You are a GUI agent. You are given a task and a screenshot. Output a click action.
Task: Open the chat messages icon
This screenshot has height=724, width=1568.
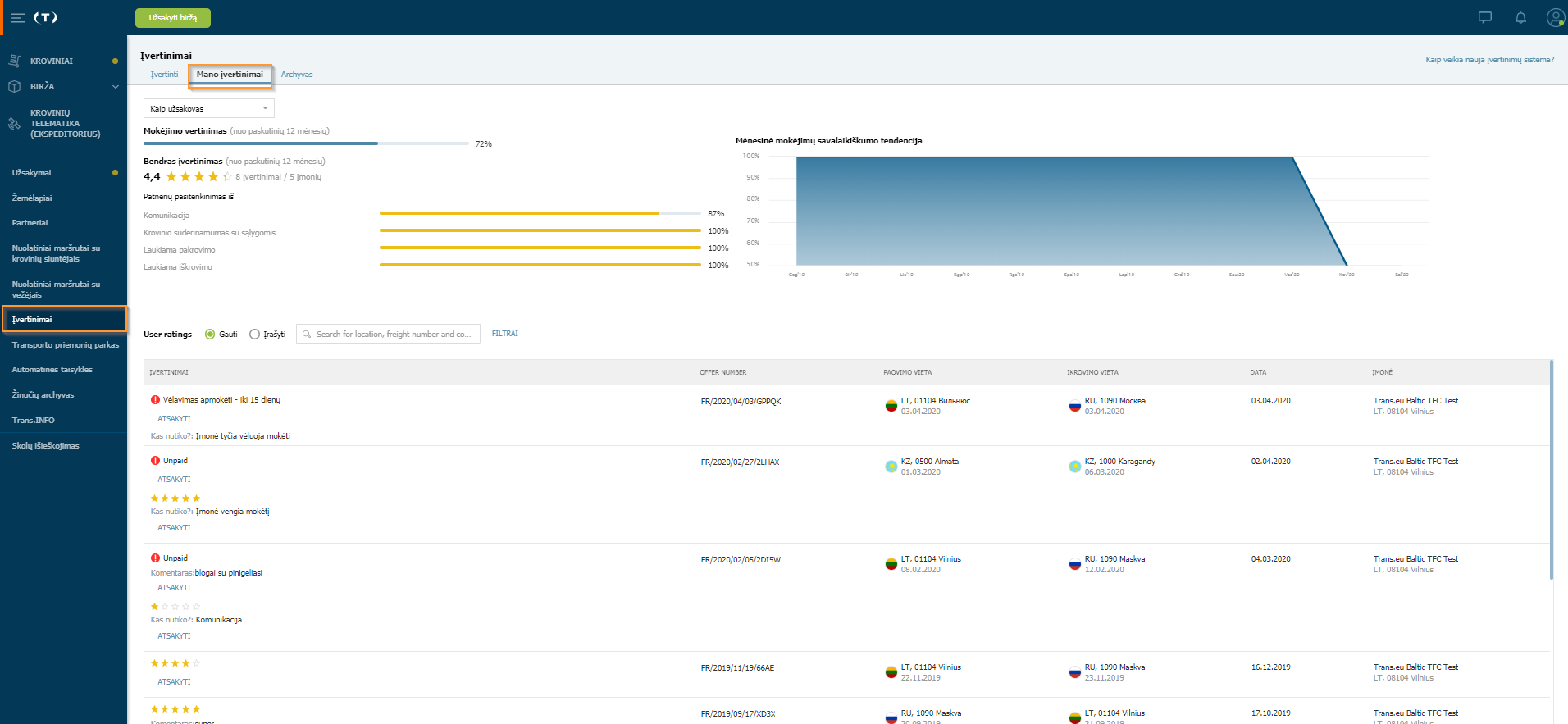click(x=1484, y=17)
